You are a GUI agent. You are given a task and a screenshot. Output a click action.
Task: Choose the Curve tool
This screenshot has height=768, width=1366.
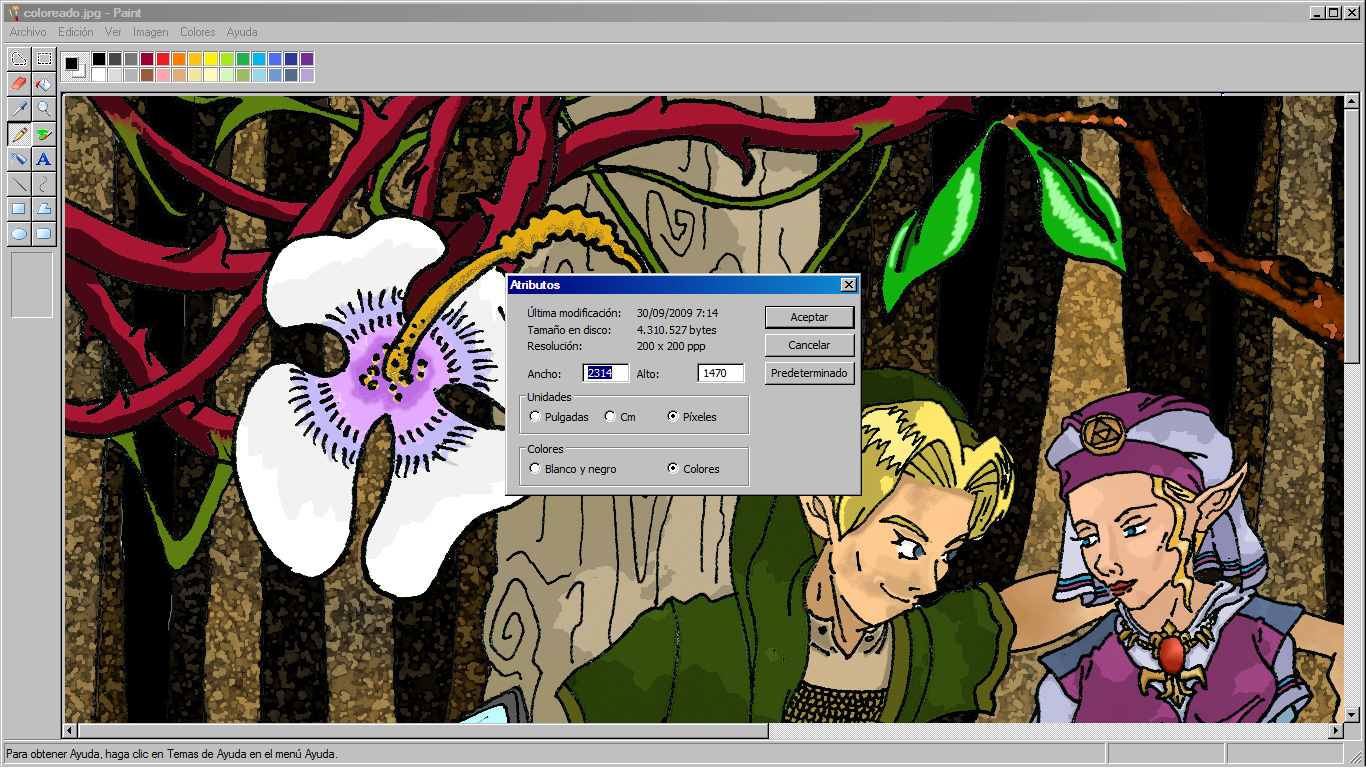click(44, 183)
